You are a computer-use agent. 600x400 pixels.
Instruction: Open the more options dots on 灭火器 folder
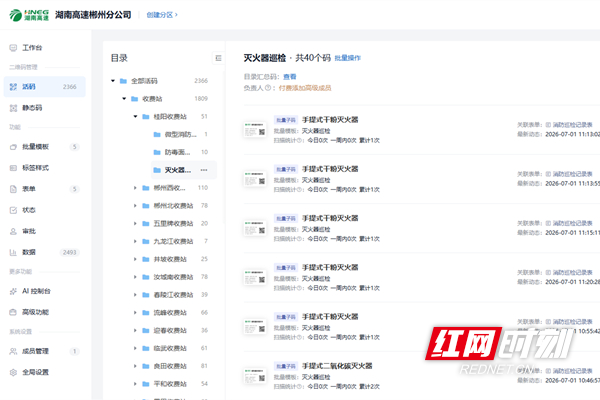point(204,170)
